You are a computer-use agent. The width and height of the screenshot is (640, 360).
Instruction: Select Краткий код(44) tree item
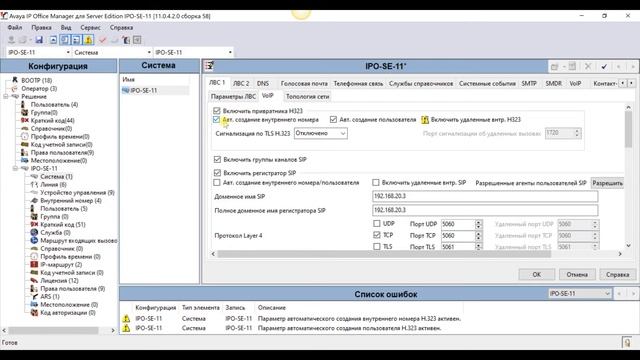52,120
